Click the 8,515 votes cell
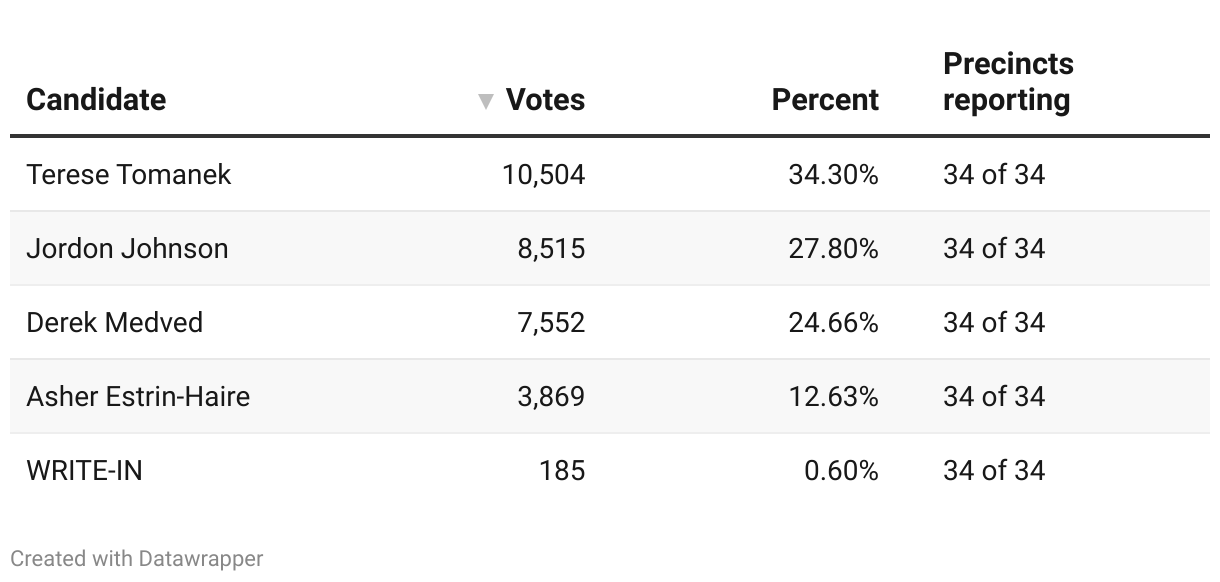The width and height of the screenshot is (1220, 582). click(551, 248)
